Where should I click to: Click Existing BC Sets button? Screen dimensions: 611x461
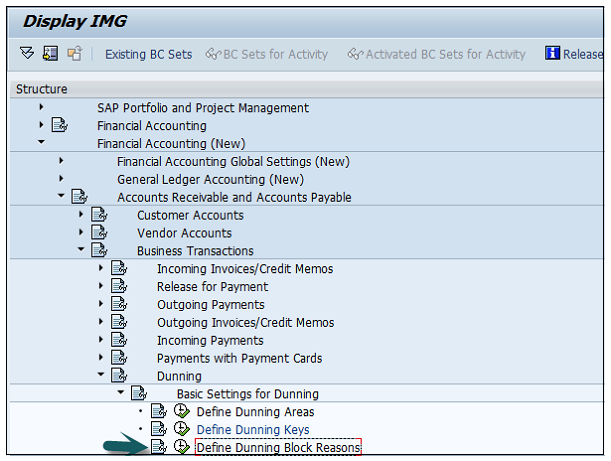(x=148, y=54)
